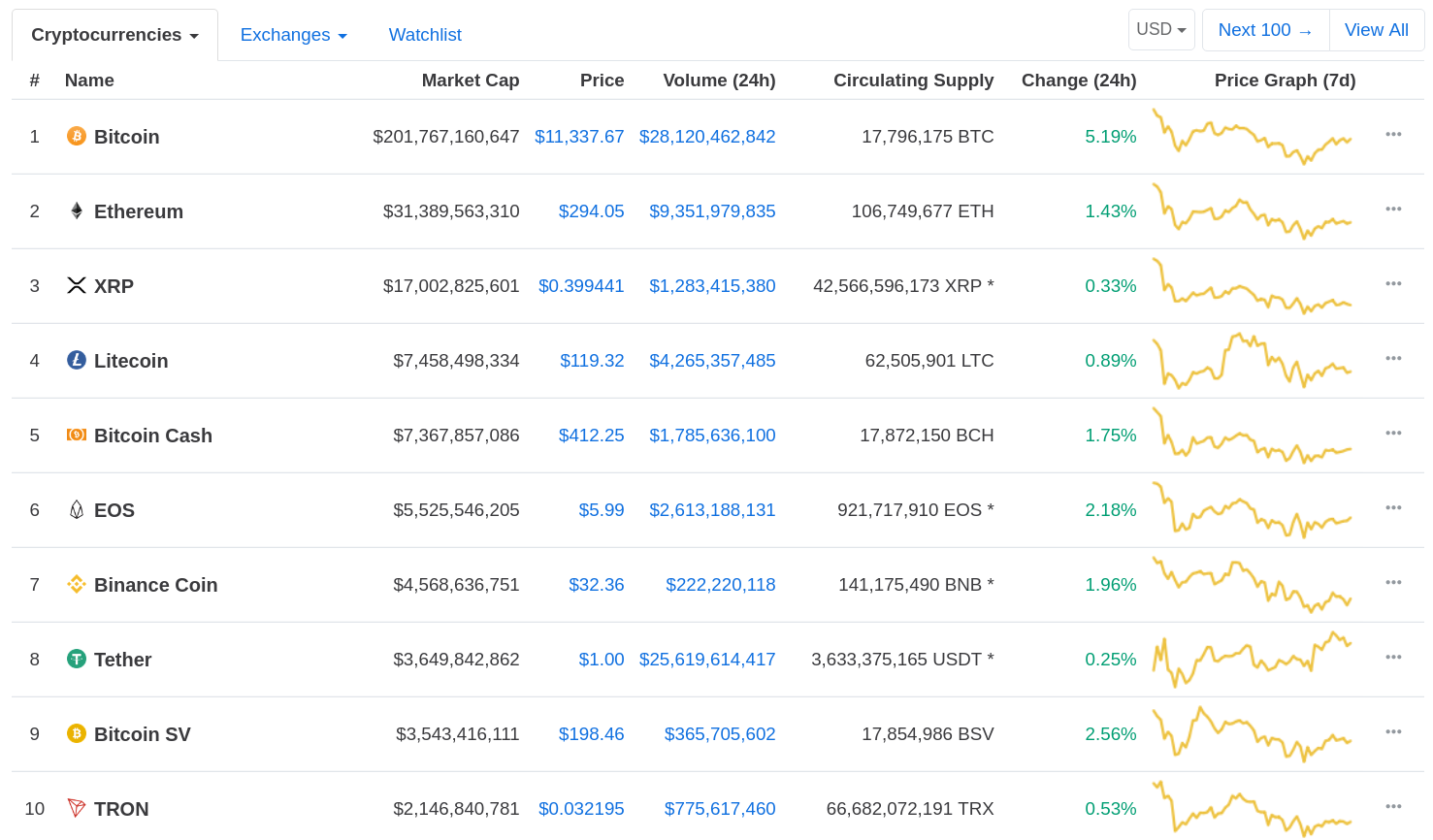Open the three-dot menu for Litecoin
This screenshot has height=840, width=1433.
click(x=1393, y=358)
